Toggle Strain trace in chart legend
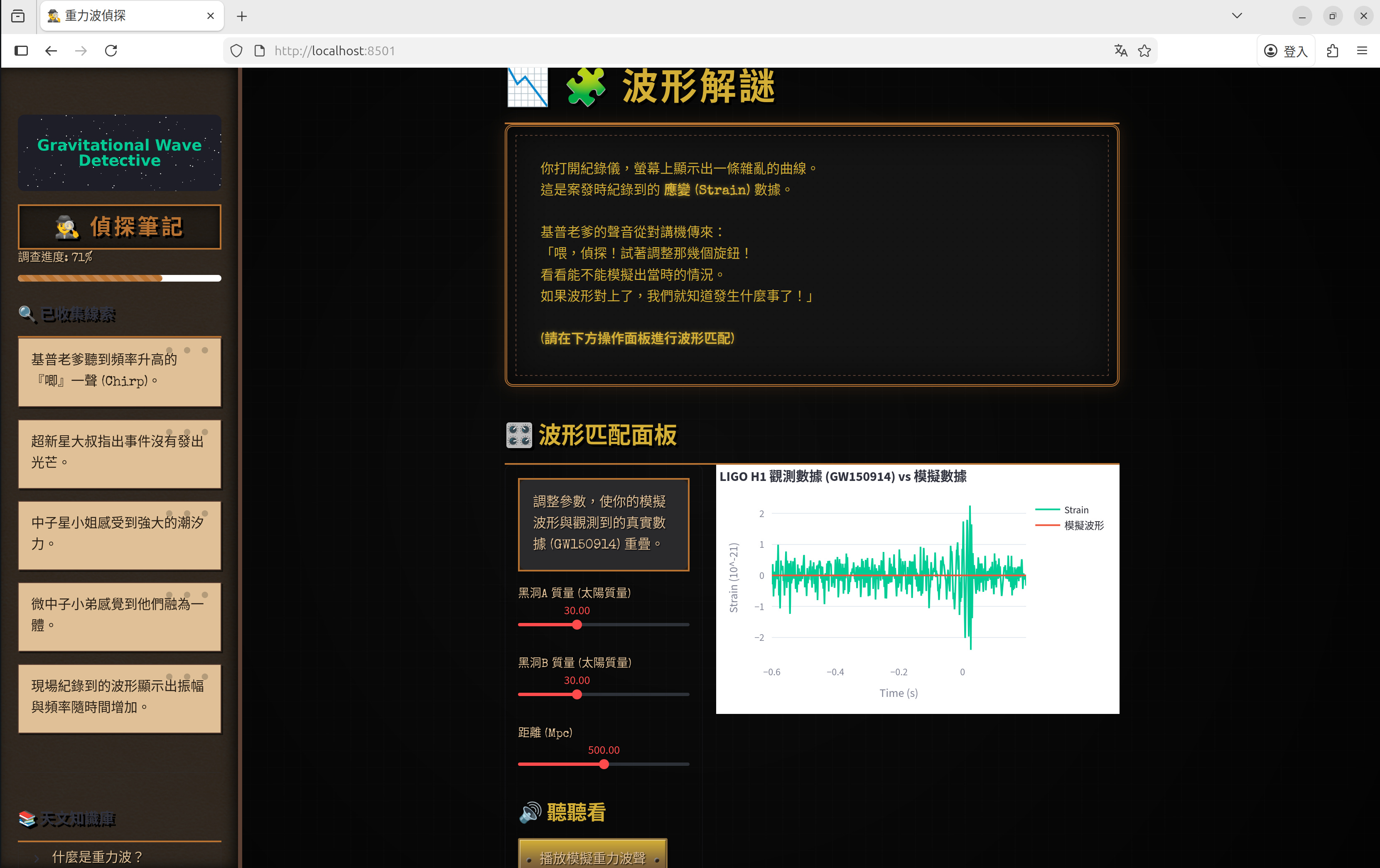 1076,509
